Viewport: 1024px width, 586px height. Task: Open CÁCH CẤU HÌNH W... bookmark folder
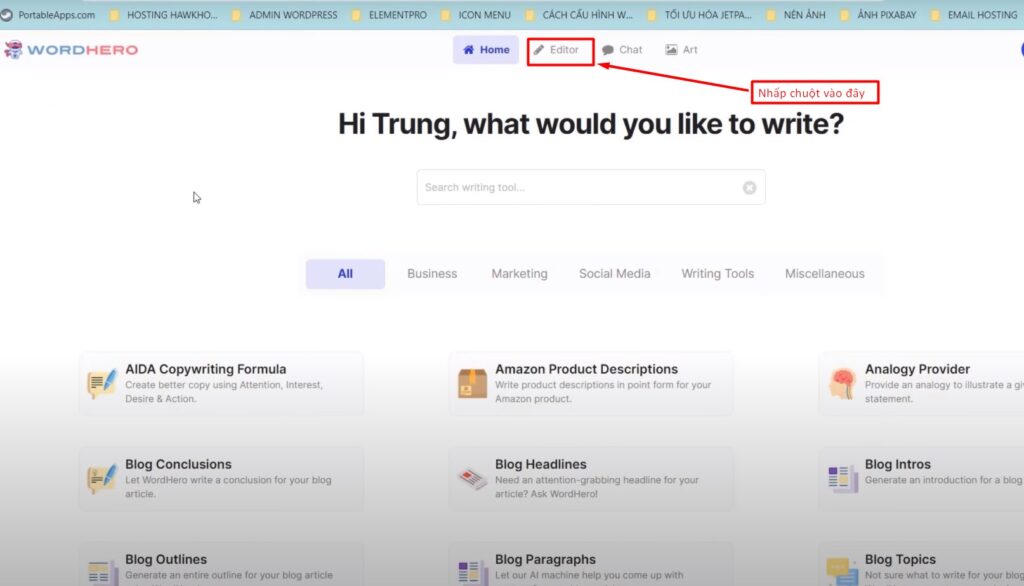(x=579, y=14)
